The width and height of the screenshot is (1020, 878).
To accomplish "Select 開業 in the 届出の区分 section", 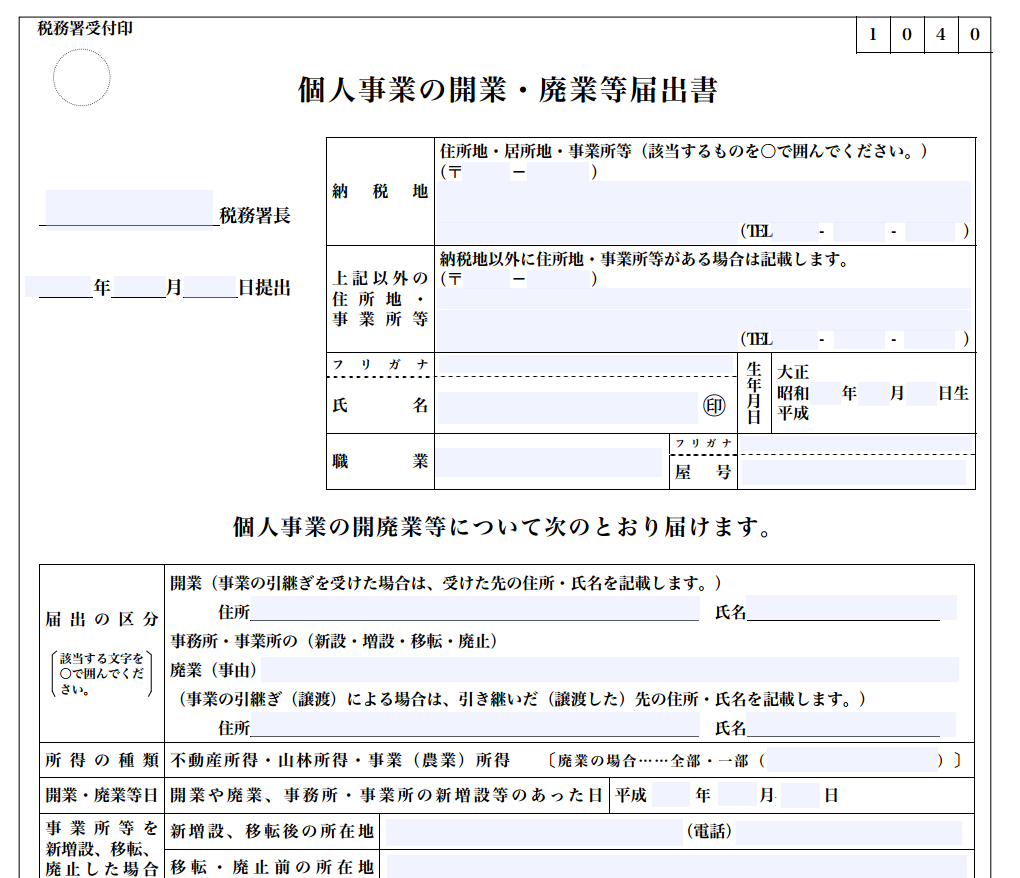I will tap(188, 581).
